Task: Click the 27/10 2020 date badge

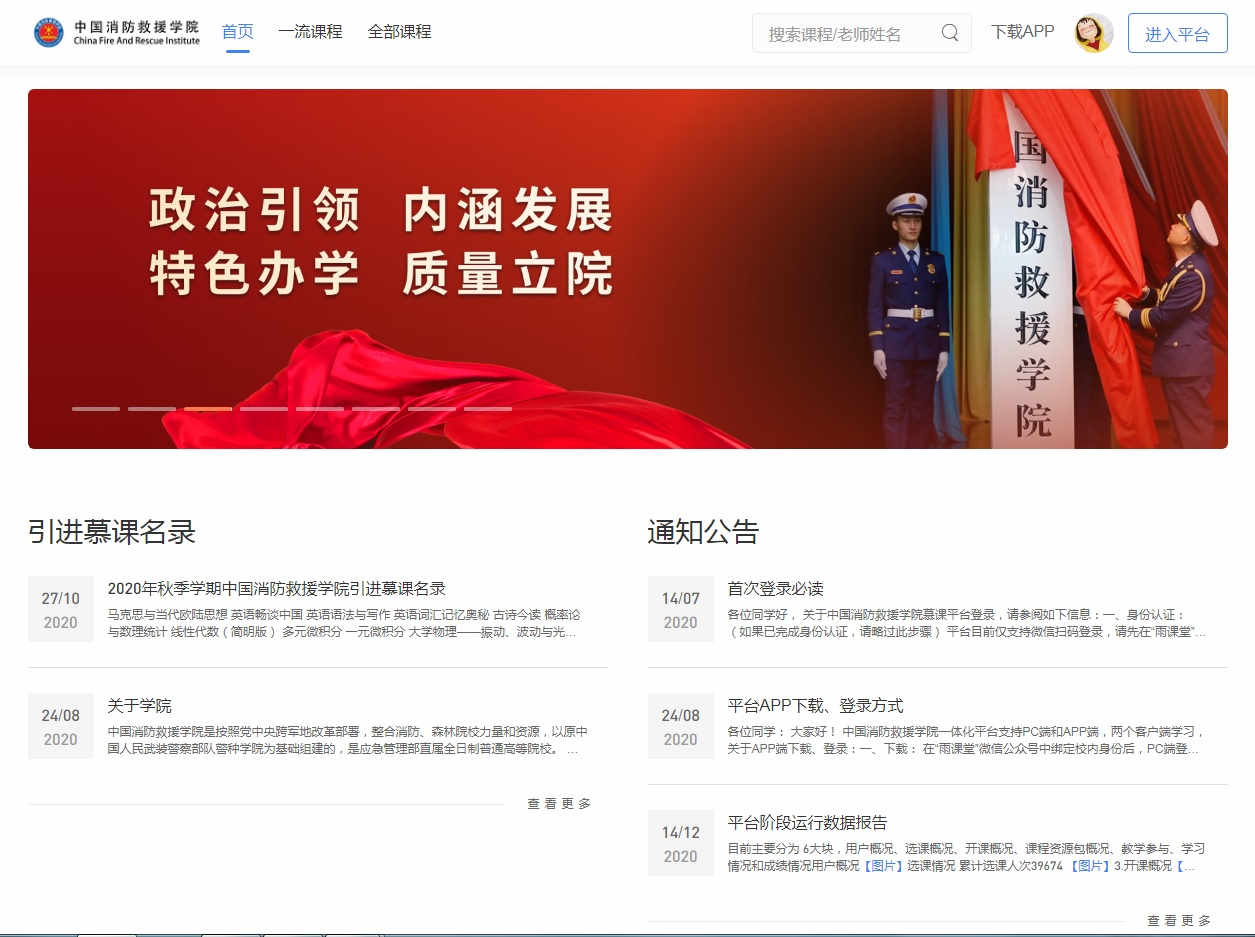Action: click(61, 610)
